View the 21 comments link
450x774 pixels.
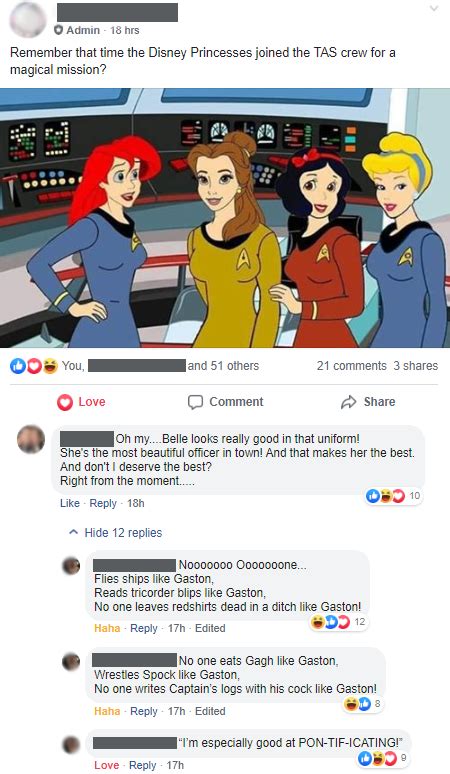pyautogui.click(x=351, y=366)
